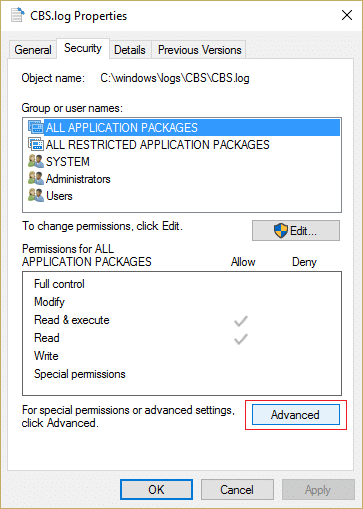Screen dimensions: 363x509
Task: Click the Users group icon
Action: [x=36, y=195]
